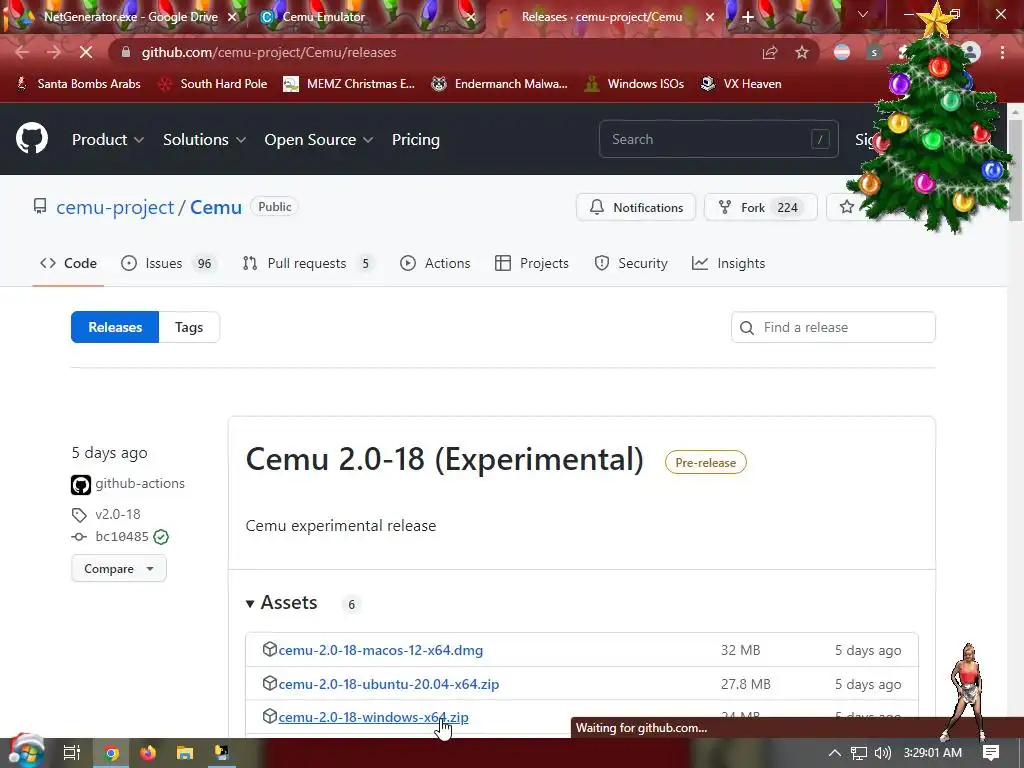The width and height of the screenshot is (1024, 768).
Task: Switch to the Code tab
Action: pyautogui.click(x=68, y=263)
